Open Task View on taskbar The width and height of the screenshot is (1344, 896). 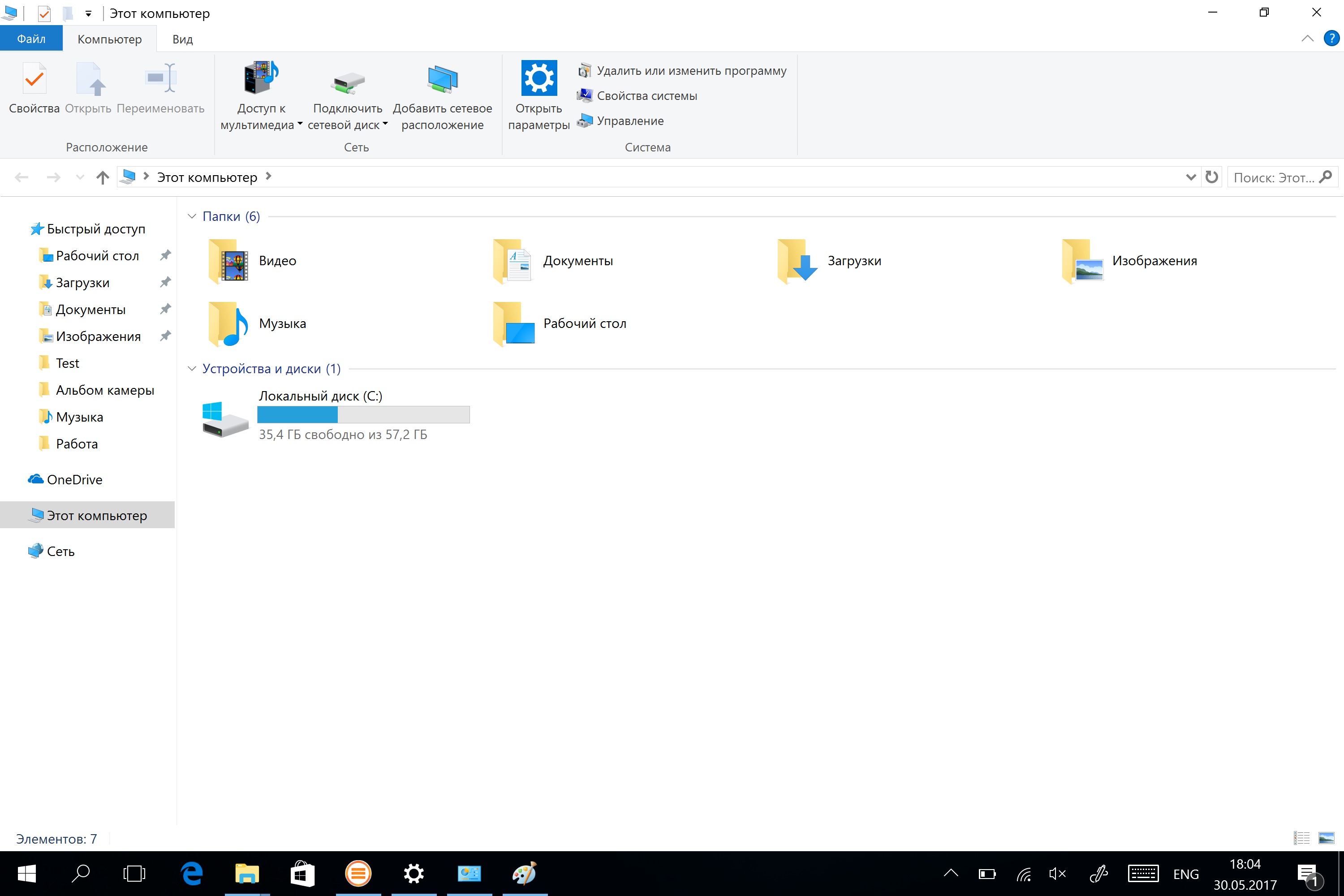pyautogui.click(x=134, y=874)
